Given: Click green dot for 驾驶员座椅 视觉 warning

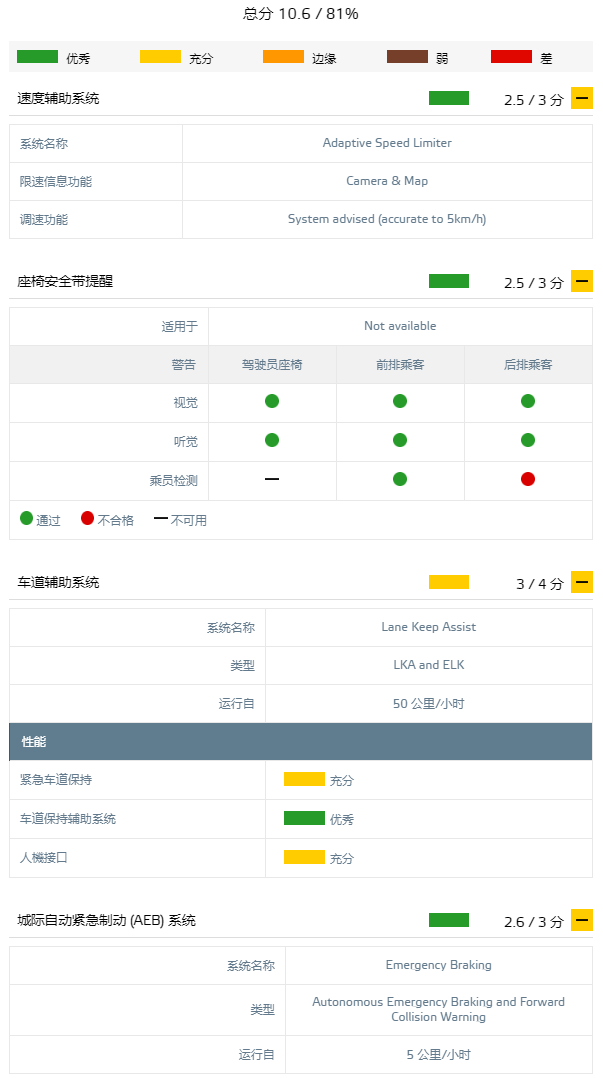Looking at the screenshot, I should [272, 401].
